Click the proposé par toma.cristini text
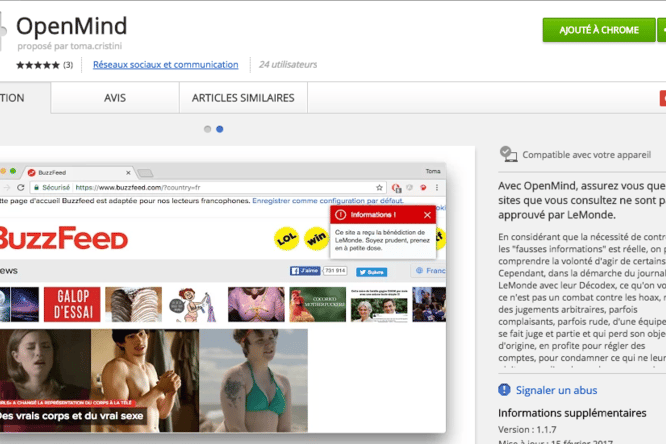This screenshot has height=444, width=666. click(x=70, y=46)
